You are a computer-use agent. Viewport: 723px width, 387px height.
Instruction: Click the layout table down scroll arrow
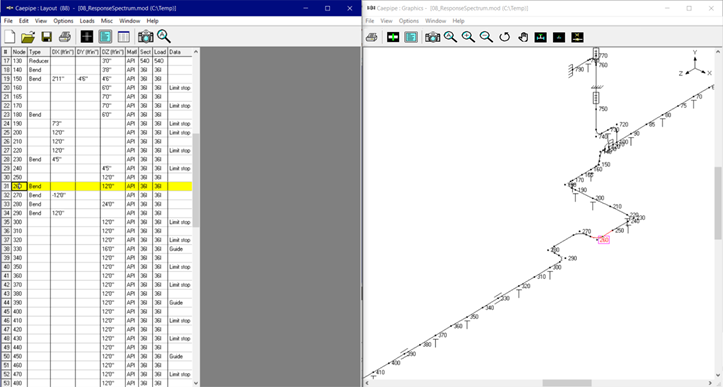click(196, 383)
